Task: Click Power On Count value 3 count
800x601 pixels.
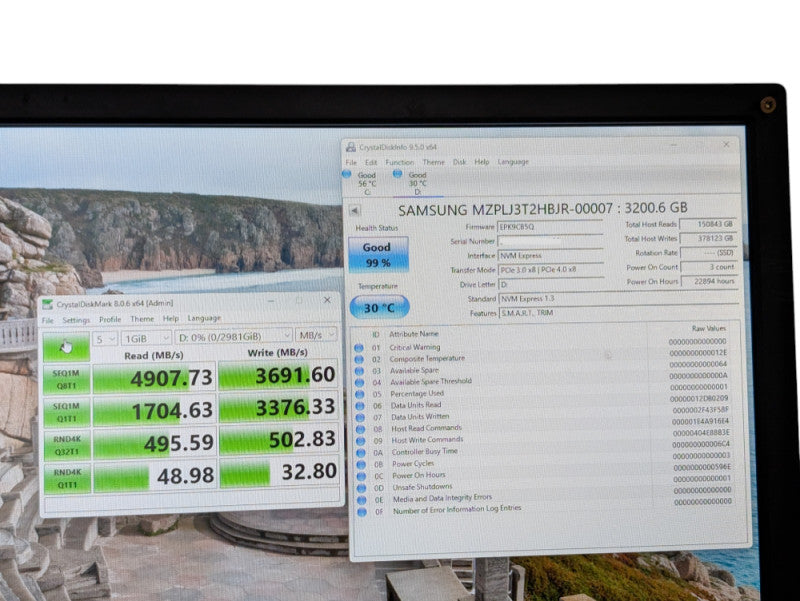Action: pos(709,267)
